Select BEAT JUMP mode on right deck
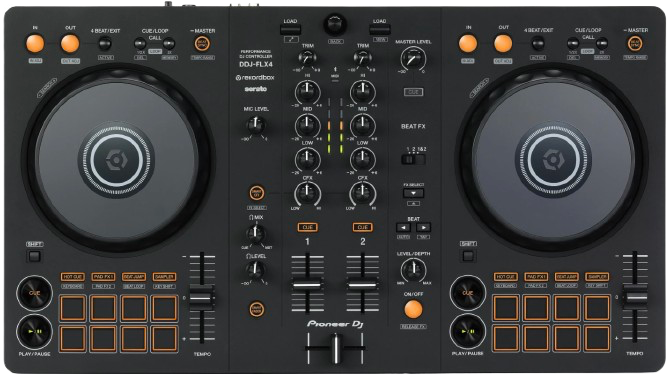Viewport: 667px width, 374px height. [x=567, y=277]
